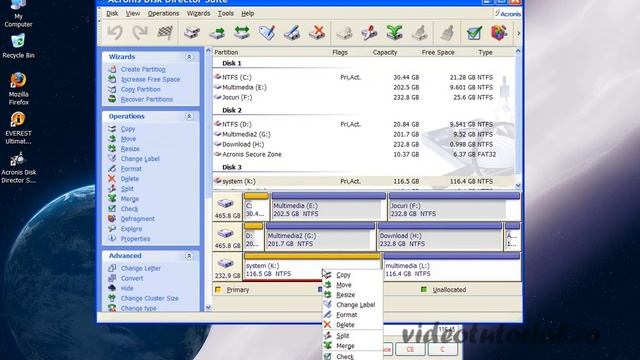
Task: Open the Tools menu
Action: 226,13
